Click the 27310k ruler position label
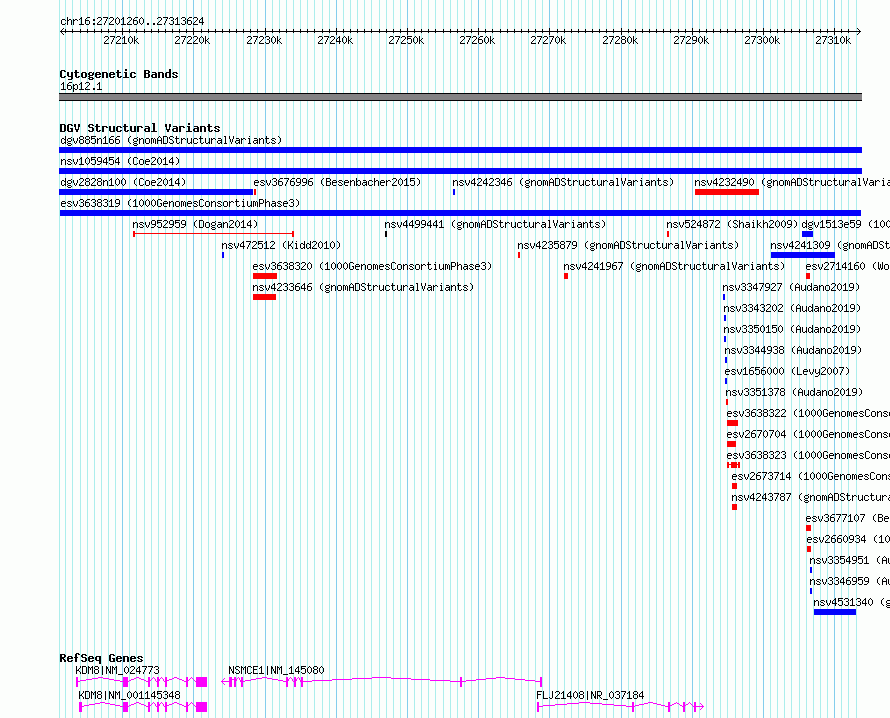This screenshot has width=890, height=718. (833, 40)
